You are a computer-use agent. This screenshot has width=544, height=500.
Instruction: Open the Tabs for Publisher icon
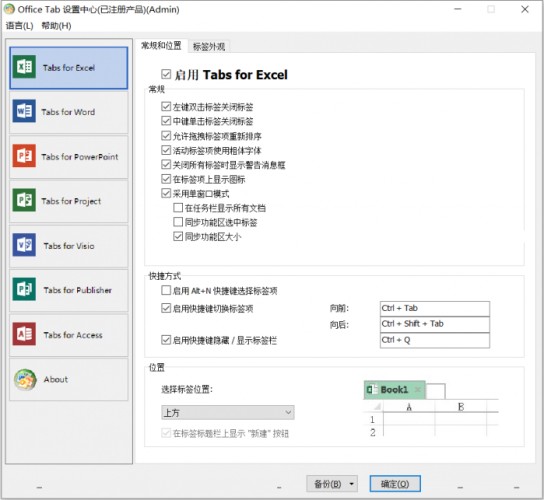point(24,289)
